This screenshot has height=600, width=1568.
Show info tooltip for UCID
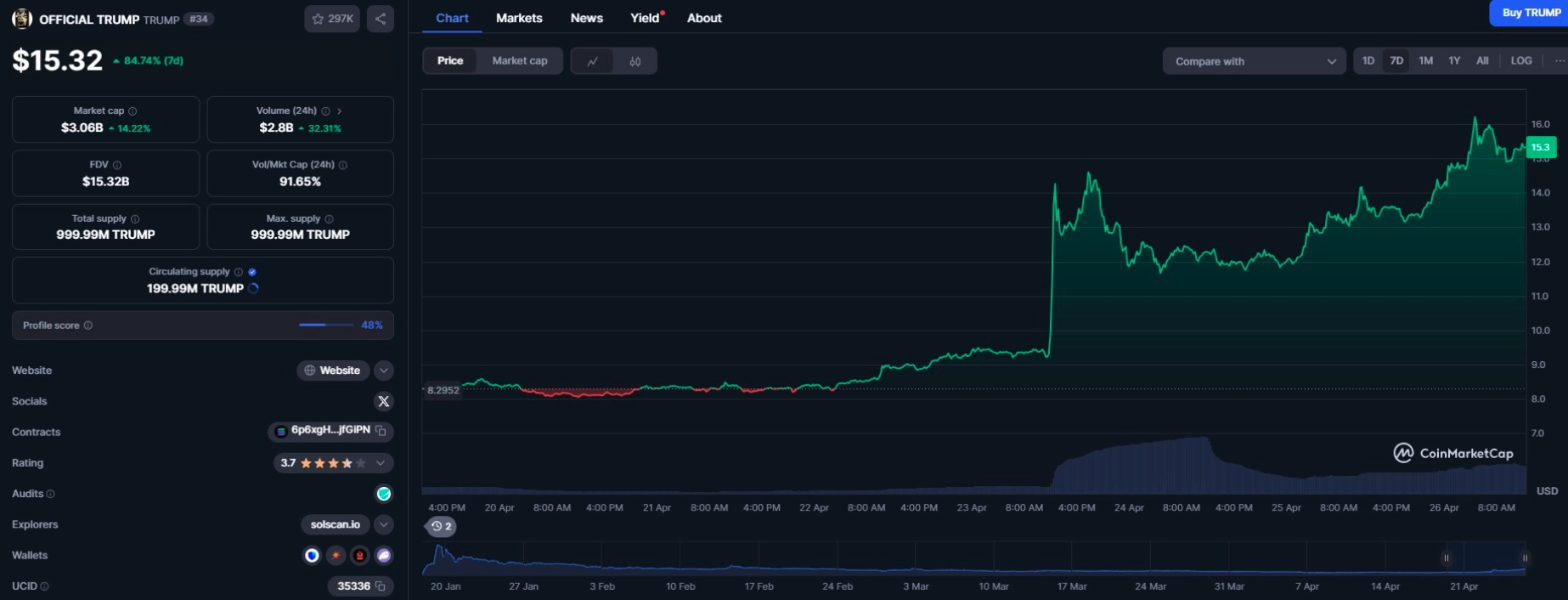[x=45, y=586]
